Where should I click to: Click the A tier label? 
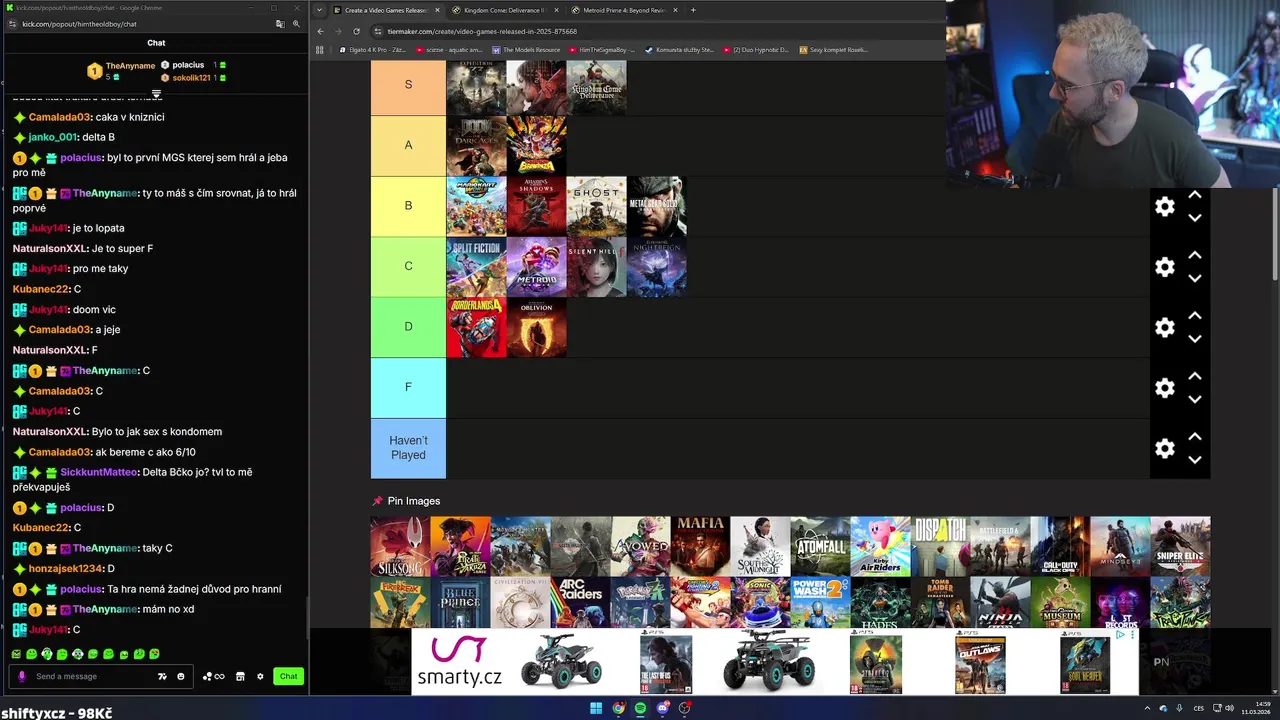(x=408, y=145)
